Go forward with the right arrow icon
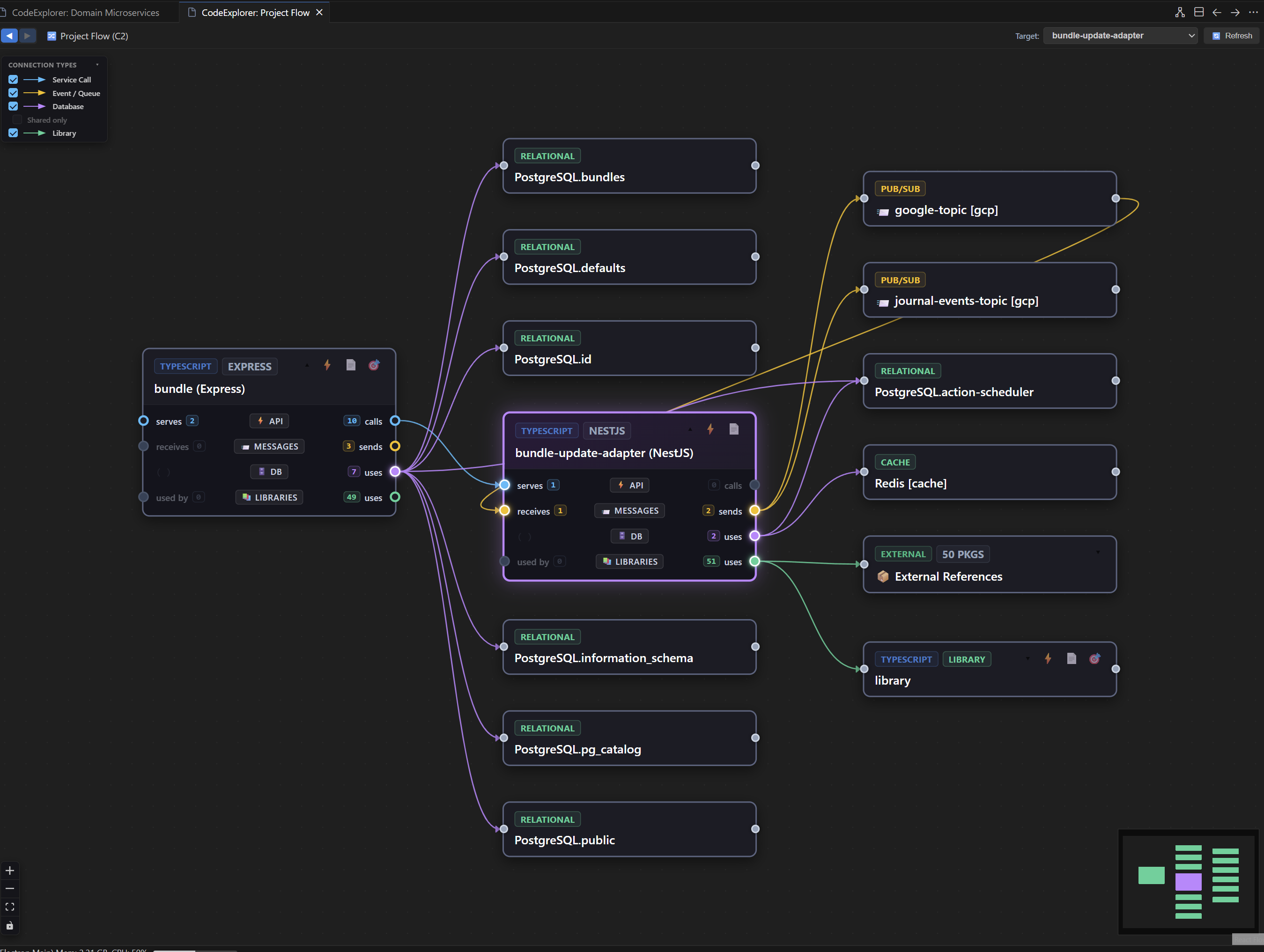Screen dimensions: 1264x952 (x=1235, y=13)
